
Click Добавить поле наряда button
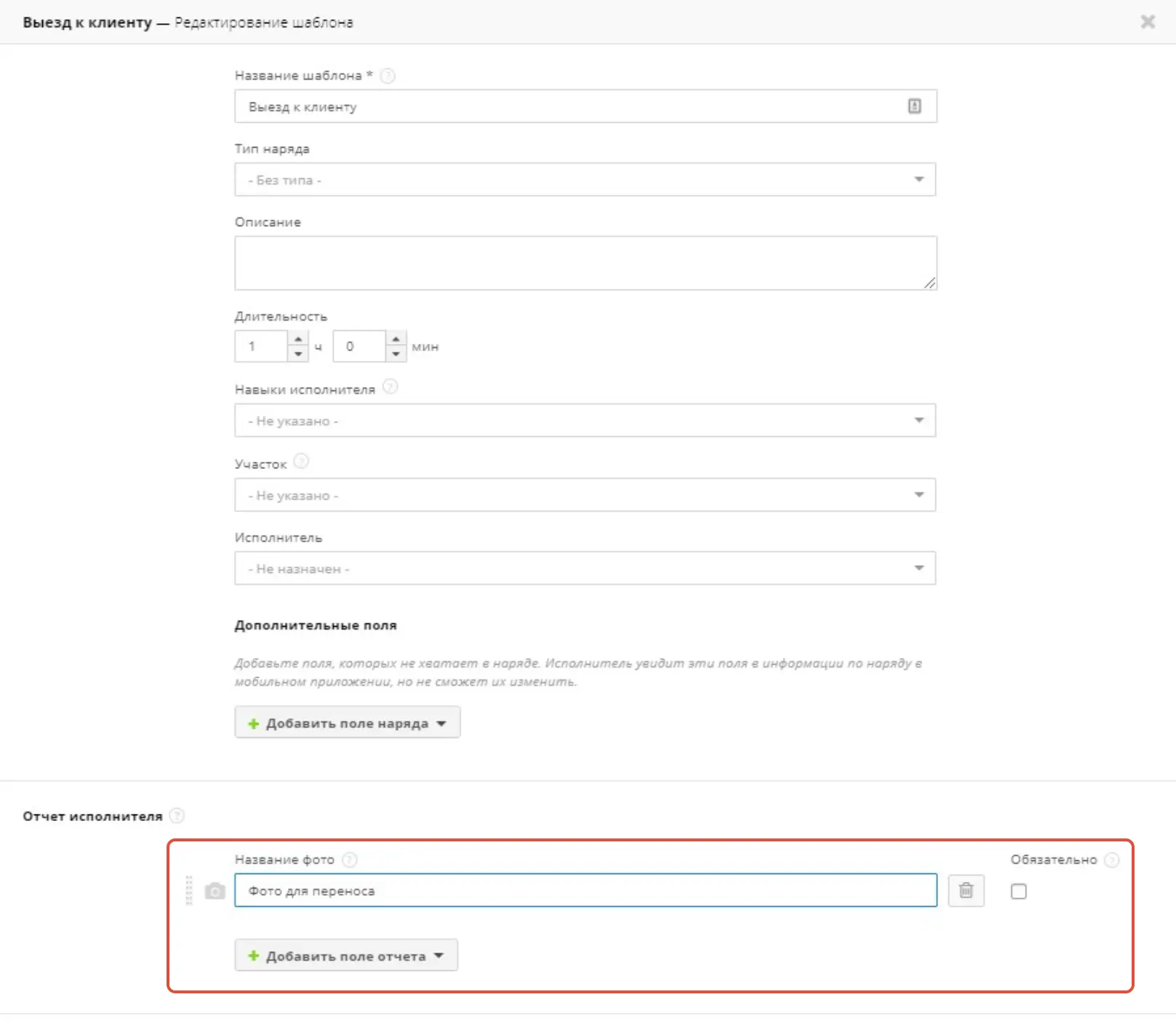pyautogui.click(x=348, y=722)
